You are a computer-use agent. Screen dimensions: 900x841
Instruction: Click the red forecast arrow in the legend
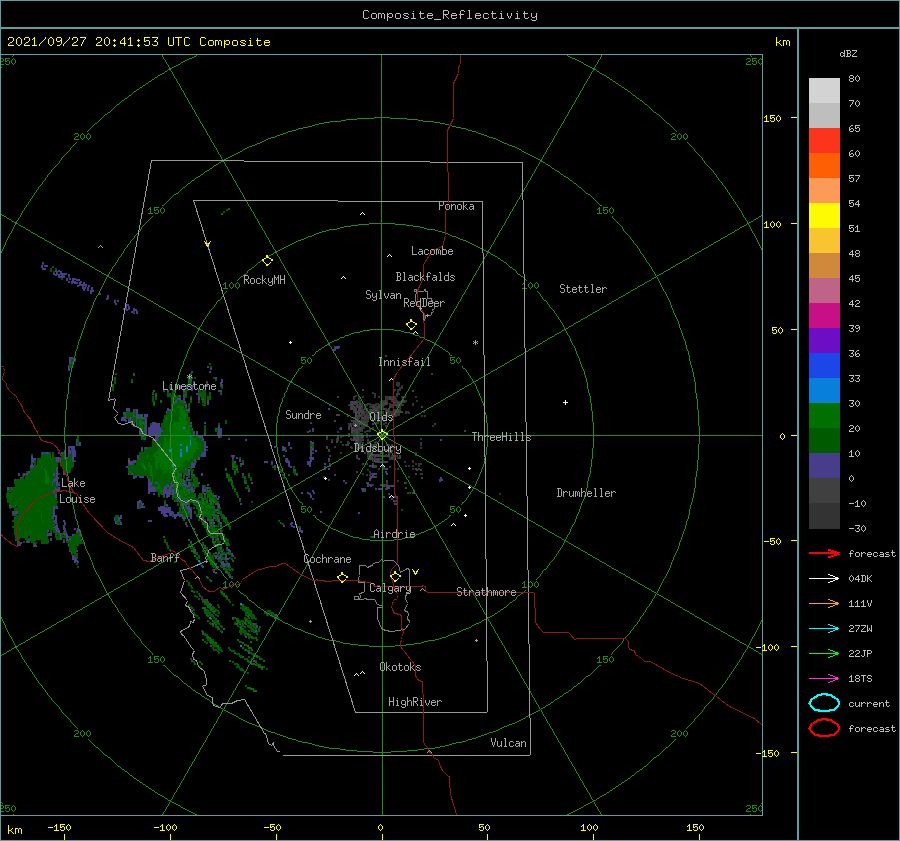pos(824,553)
